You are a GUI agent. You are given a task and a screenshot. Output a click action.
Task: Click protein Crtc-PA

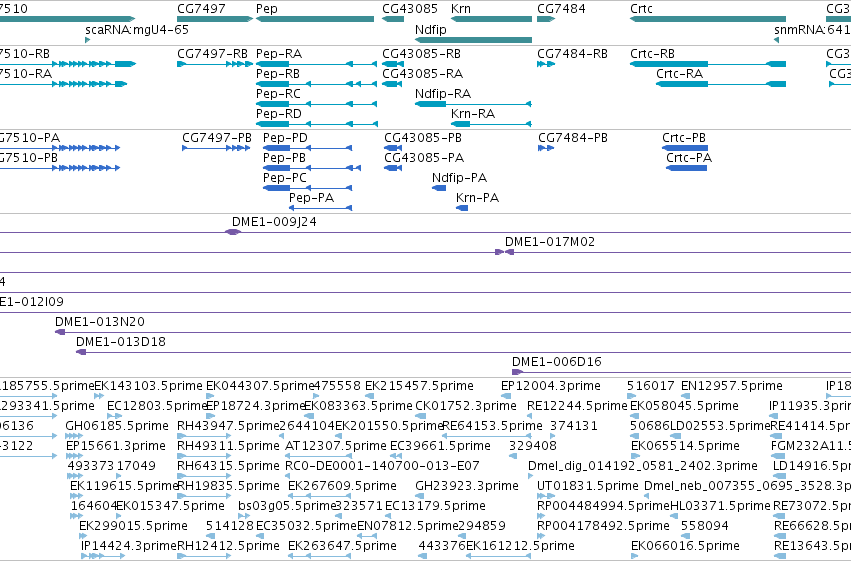click(x=687, y=168)
